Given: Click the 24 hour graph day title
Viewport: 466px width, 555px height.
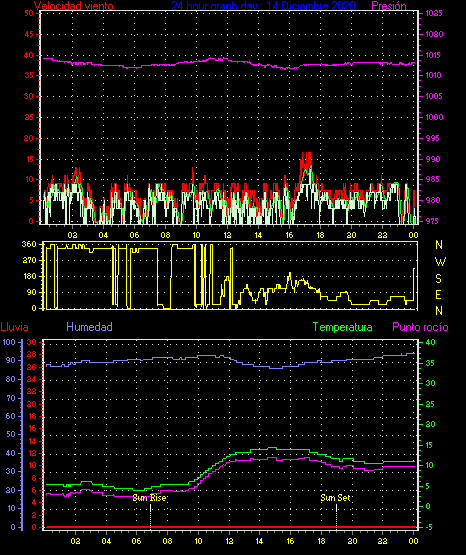Looking at the screenshot, I should pos(263,6).
